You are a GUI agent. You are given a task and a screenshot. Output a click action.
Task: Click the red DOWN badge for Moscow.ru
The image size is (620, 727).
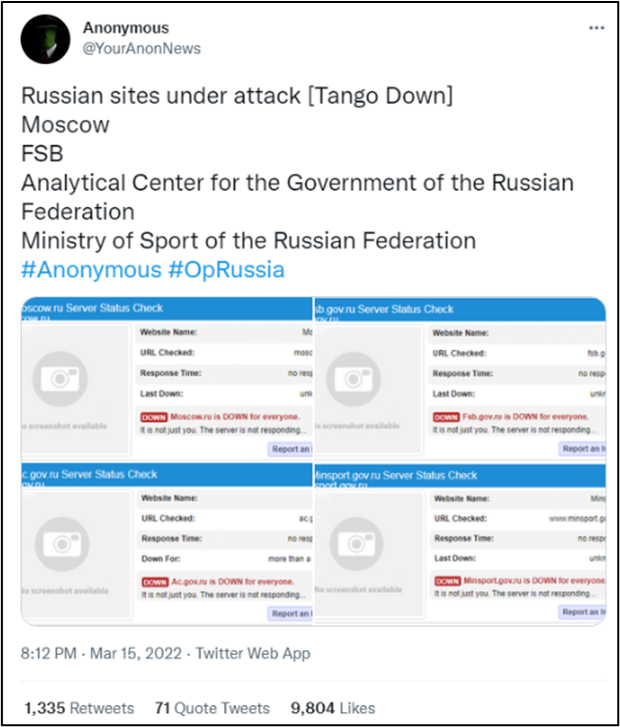tap(153, 417)
